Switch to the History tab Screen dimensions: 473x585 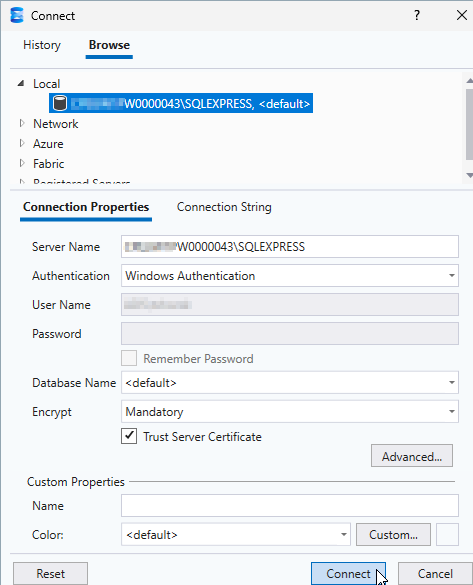pyautogui.click(x=42, y=45)
